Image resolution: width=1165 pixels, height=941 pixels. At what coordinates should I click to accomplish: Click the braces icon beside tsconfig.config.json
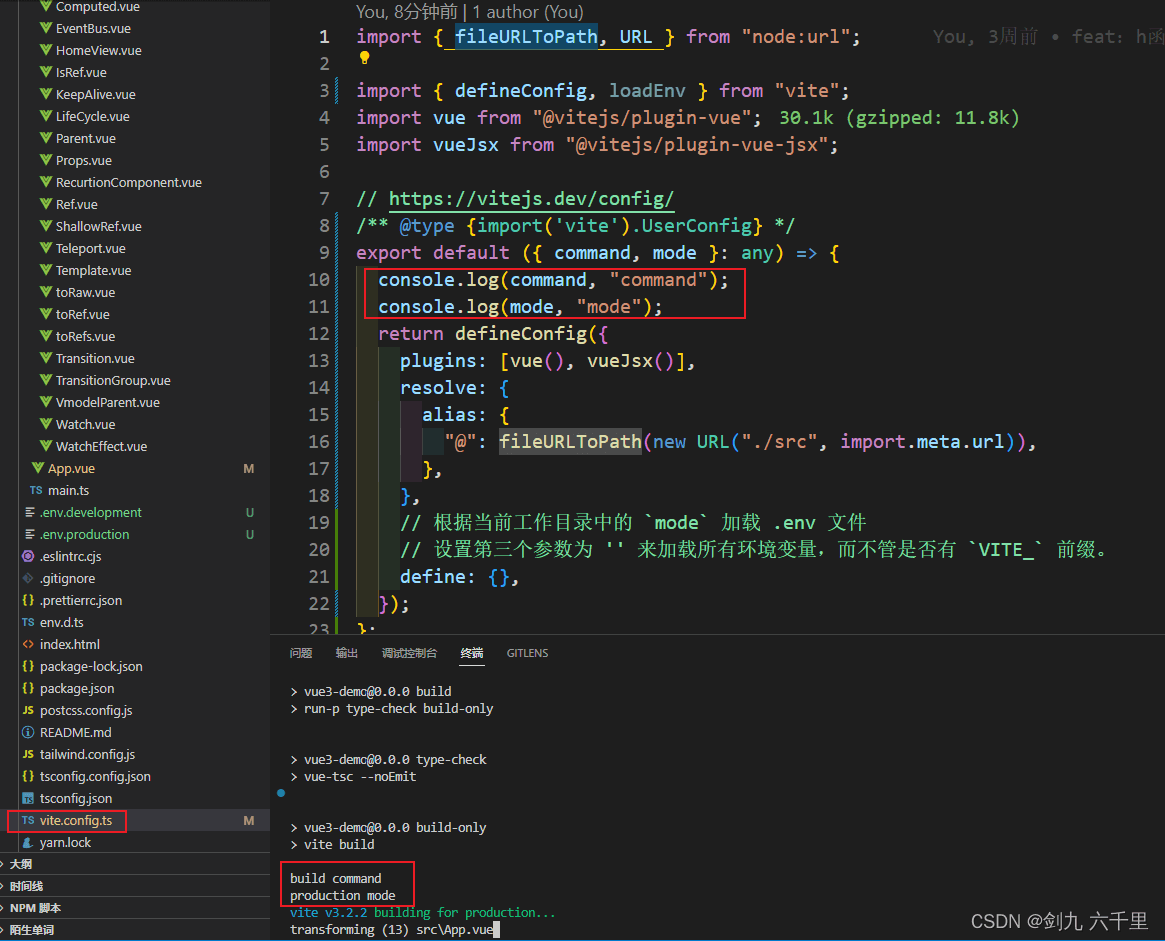click(x=28, y=776)
